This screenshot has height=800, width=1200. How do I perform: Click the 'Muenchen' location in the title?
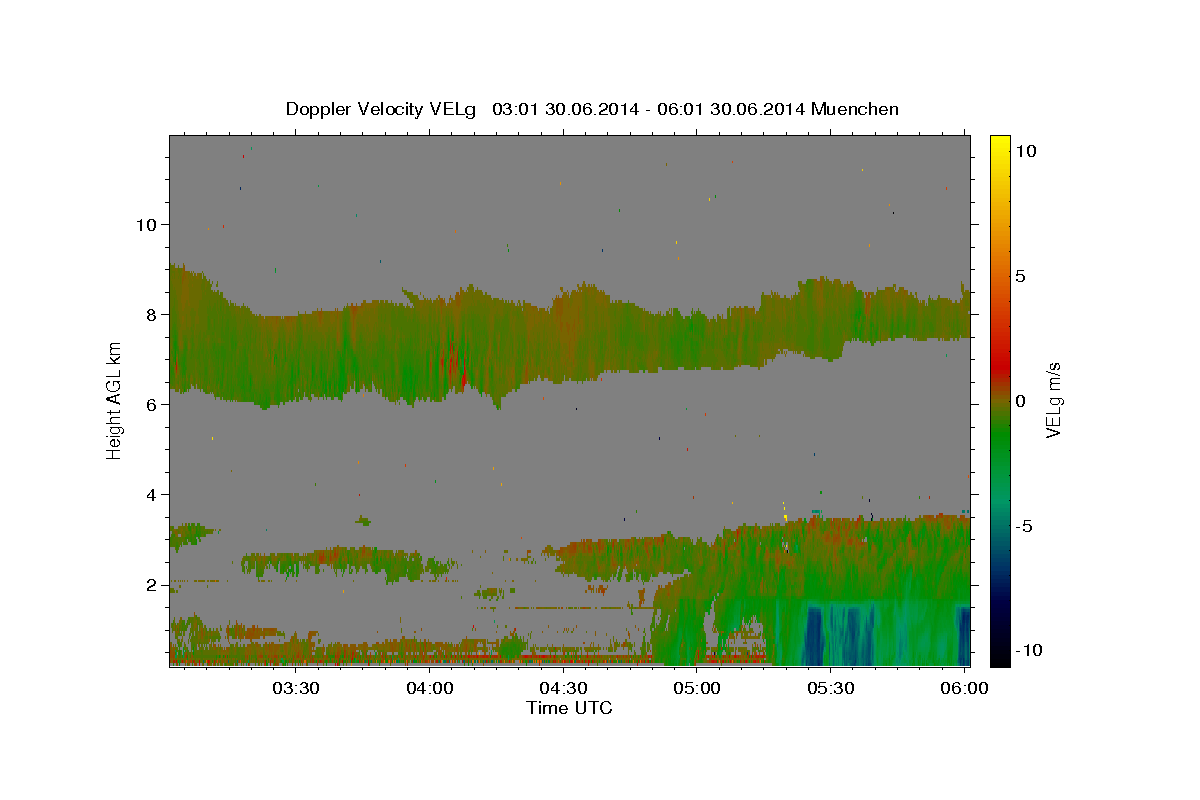coord(855,109)
